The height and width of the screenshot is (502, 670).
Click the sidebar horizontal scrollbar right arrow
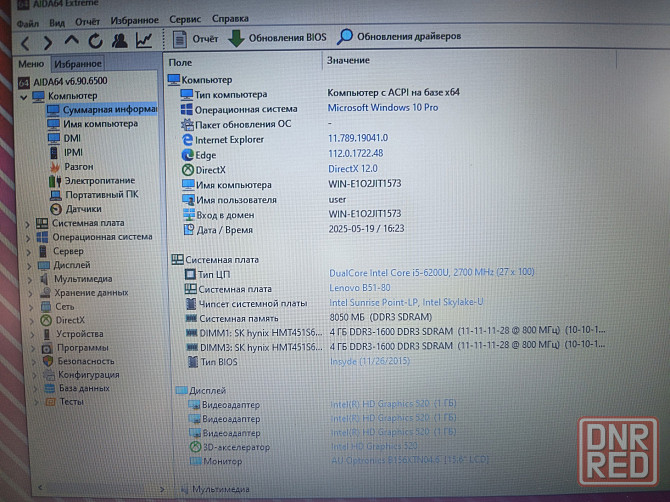click(x=162, y=489)
